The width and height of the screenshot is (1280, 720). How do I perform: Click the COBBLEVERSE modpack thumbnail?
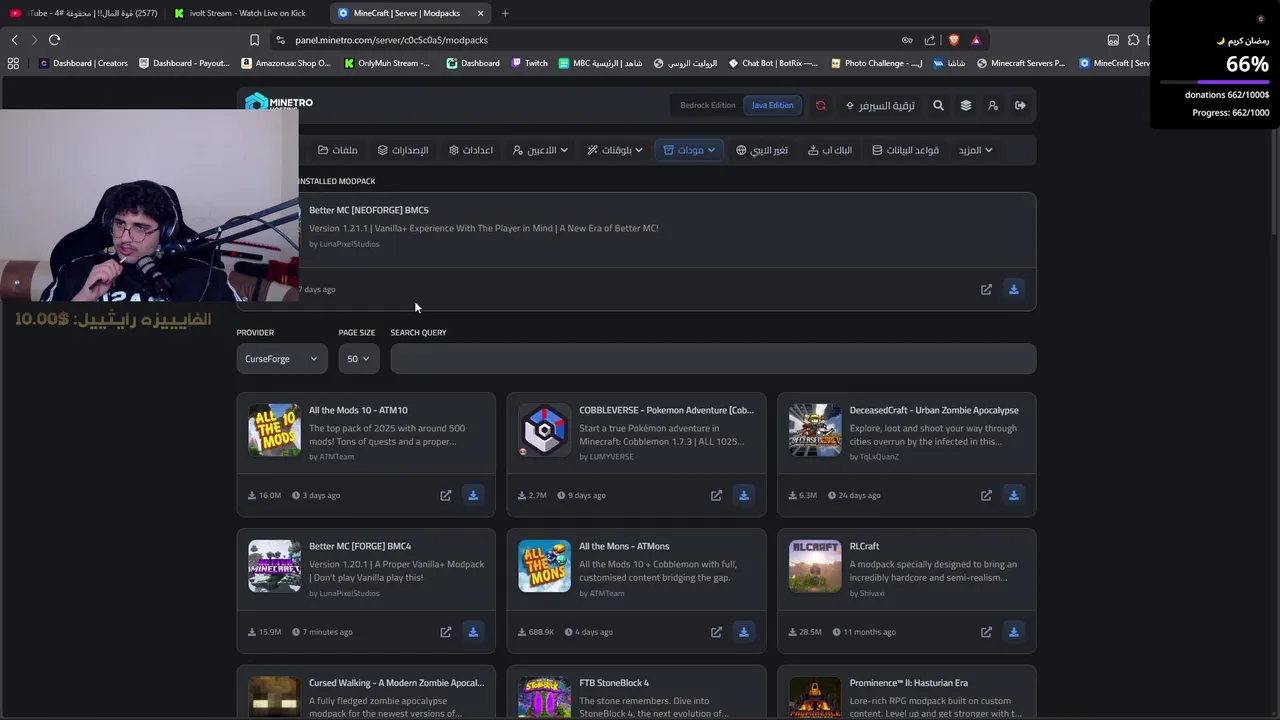coord(544,430)
